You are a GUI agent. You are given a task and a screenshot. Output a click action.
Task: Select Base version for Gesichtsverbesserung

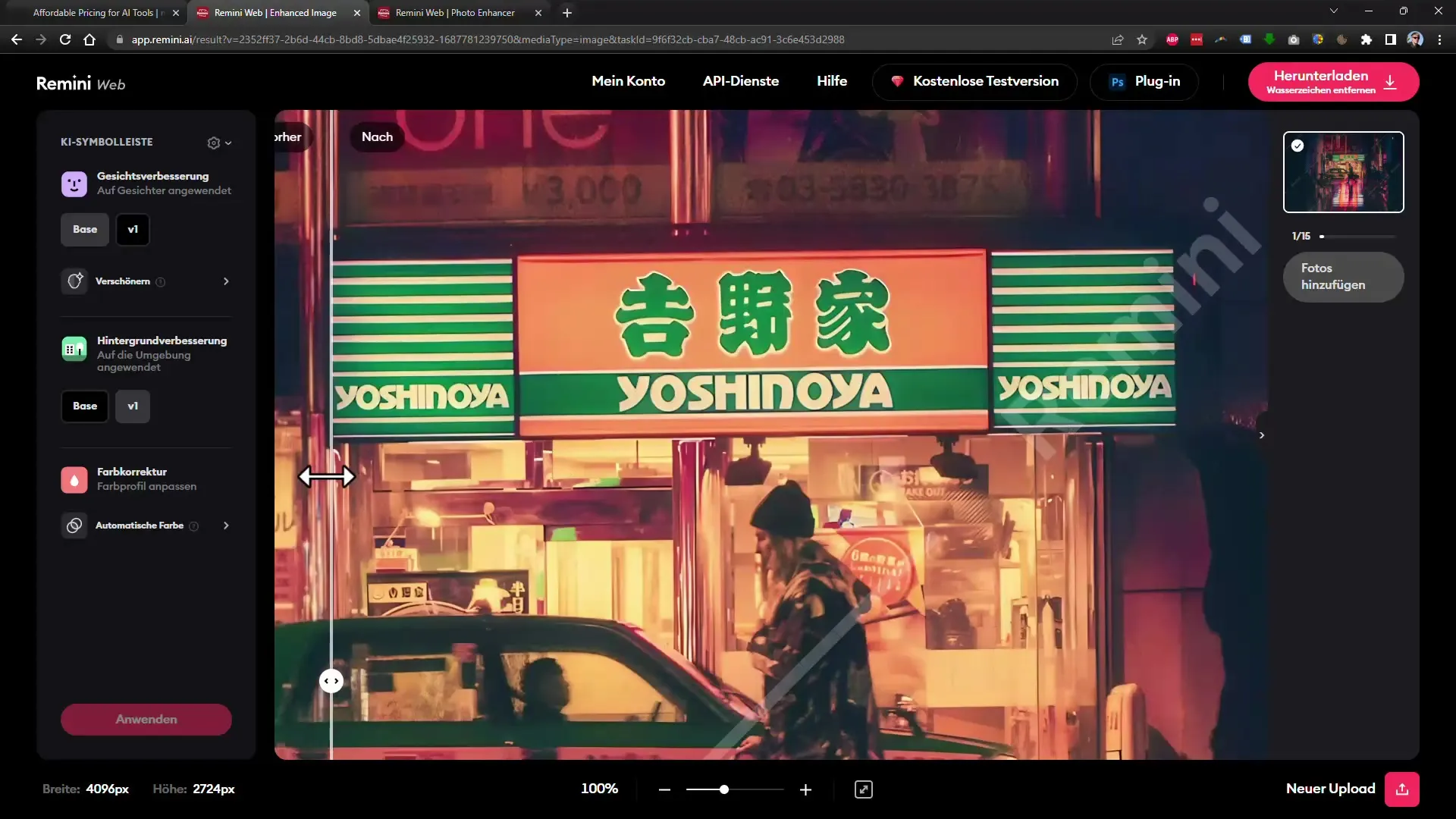pyautogui.click(x=85, y=229)
